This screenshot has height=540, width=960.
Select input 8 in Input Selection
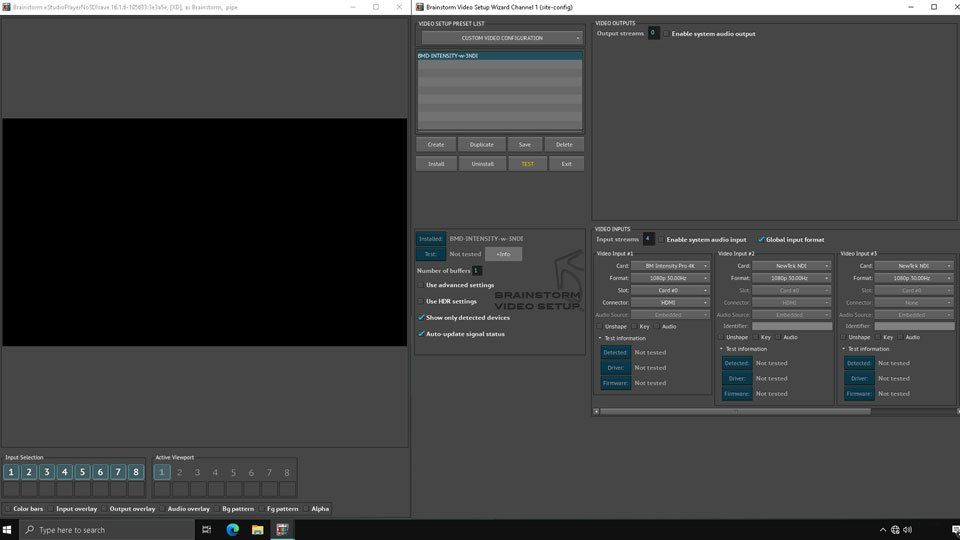(137, 472)
